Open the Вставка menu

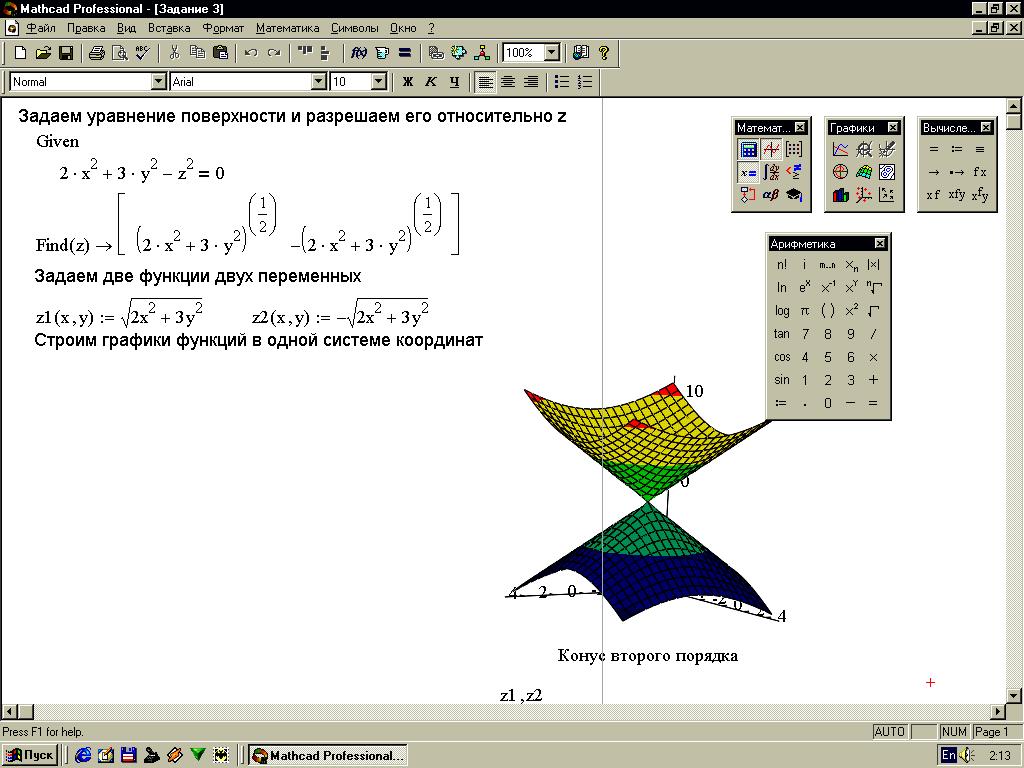click(169, 28)
